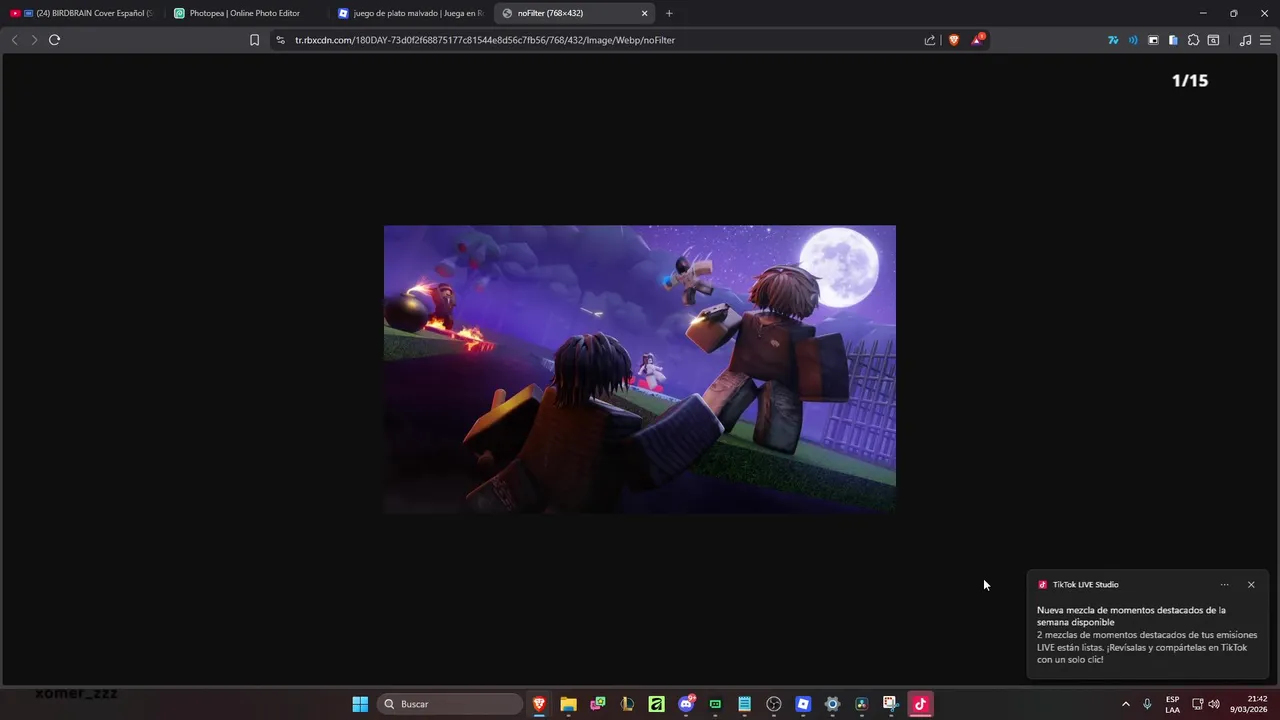Open OBS Studio from the taskbar
1280x720 pixels.
click(773, 704)
